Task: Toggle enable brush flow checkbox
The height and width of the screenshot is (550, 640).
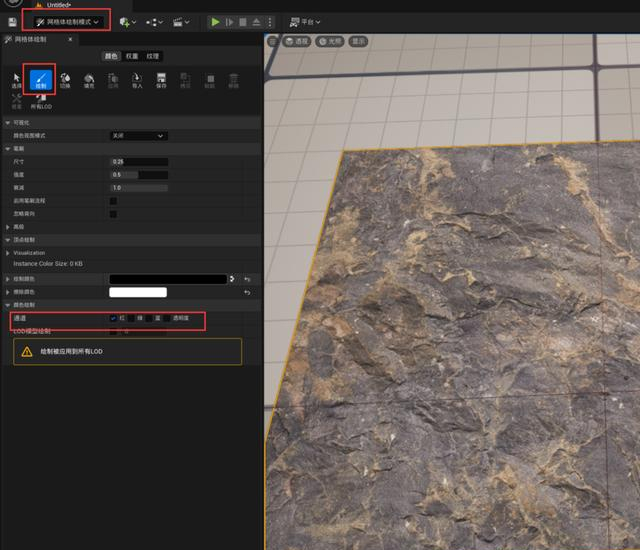Action: [113, 201]
